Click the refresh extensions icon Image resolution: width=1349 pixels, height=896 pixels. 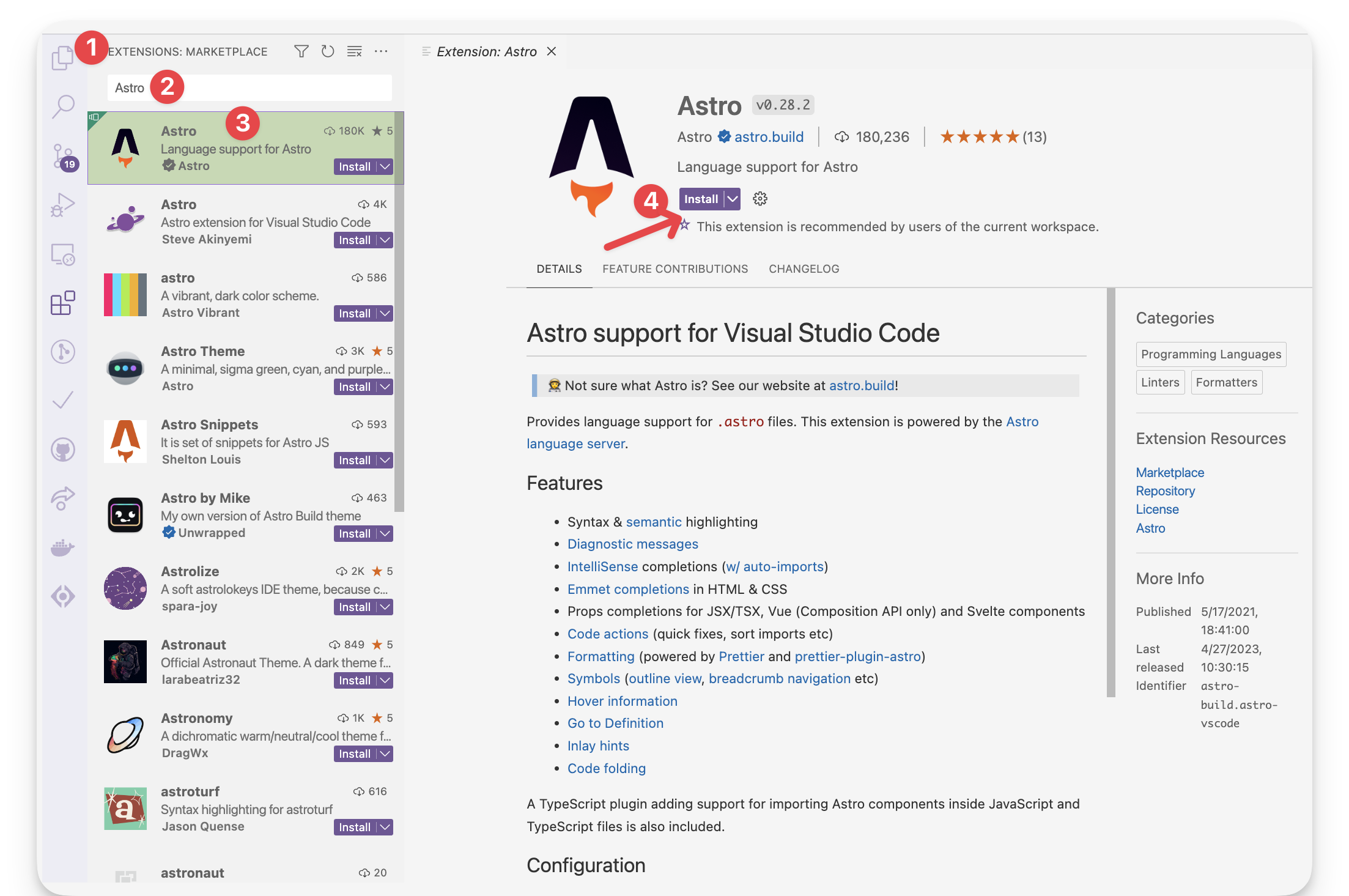pyautogui.click(x=326, y=51)
